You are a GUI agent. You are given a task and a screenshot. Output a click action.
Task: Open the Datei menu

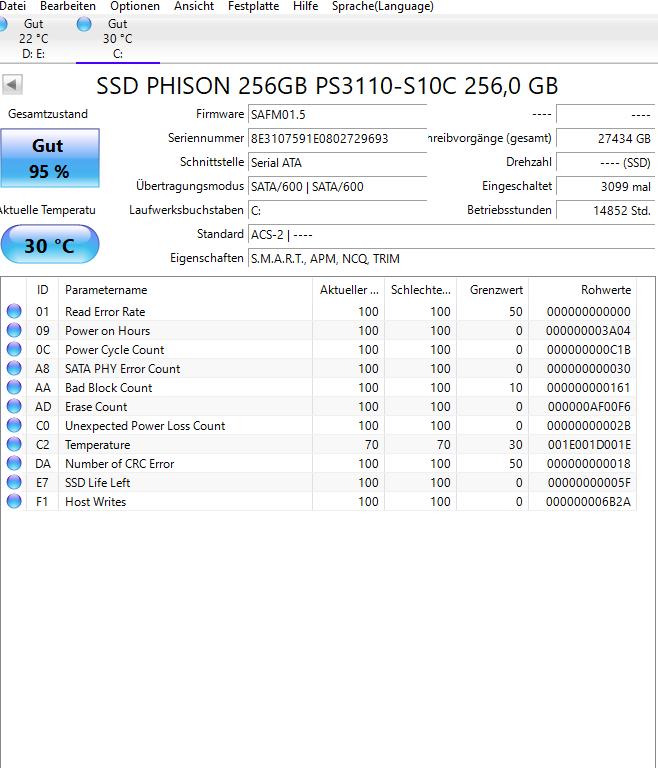(12, 6)
